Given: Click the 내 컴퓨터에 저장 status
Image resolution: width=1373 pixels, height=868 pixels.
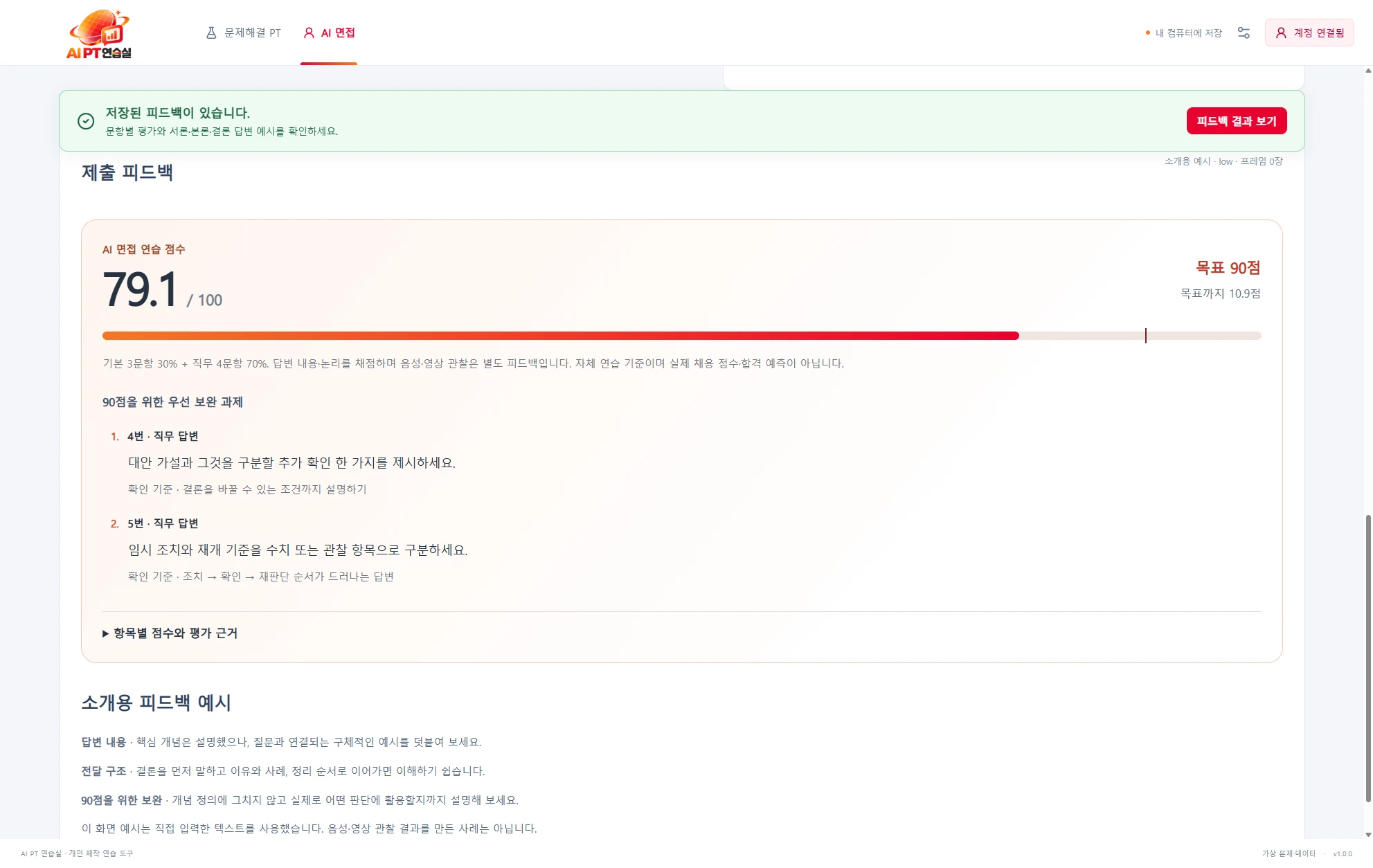Looking at the screenshot, I should 1188,33.
